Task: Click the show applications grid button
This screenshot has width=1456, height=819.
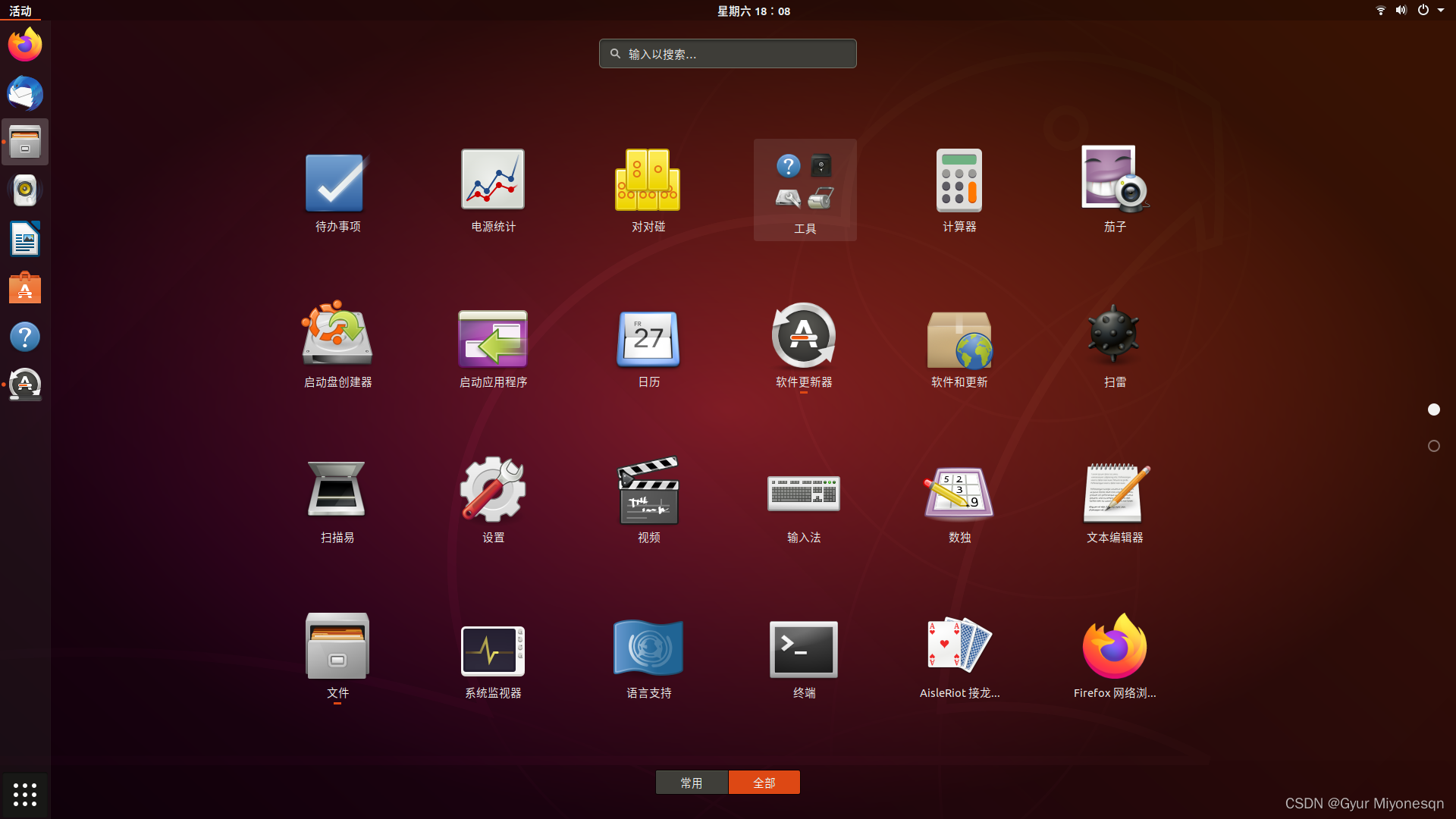Action: click(x=25, y=795)
